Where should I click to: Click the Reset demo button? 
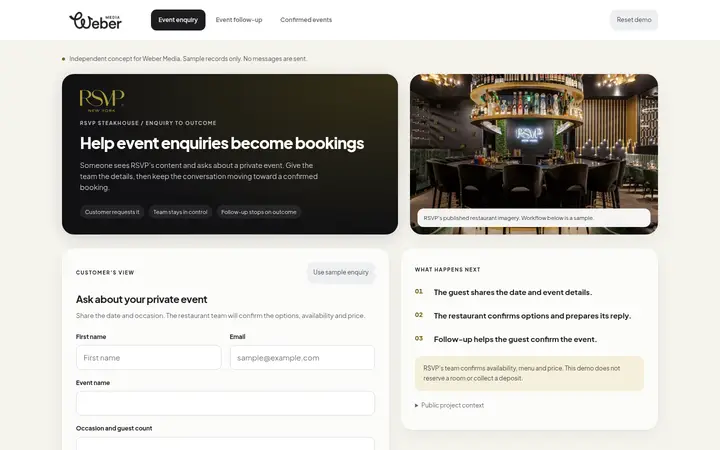pos(634,20)
